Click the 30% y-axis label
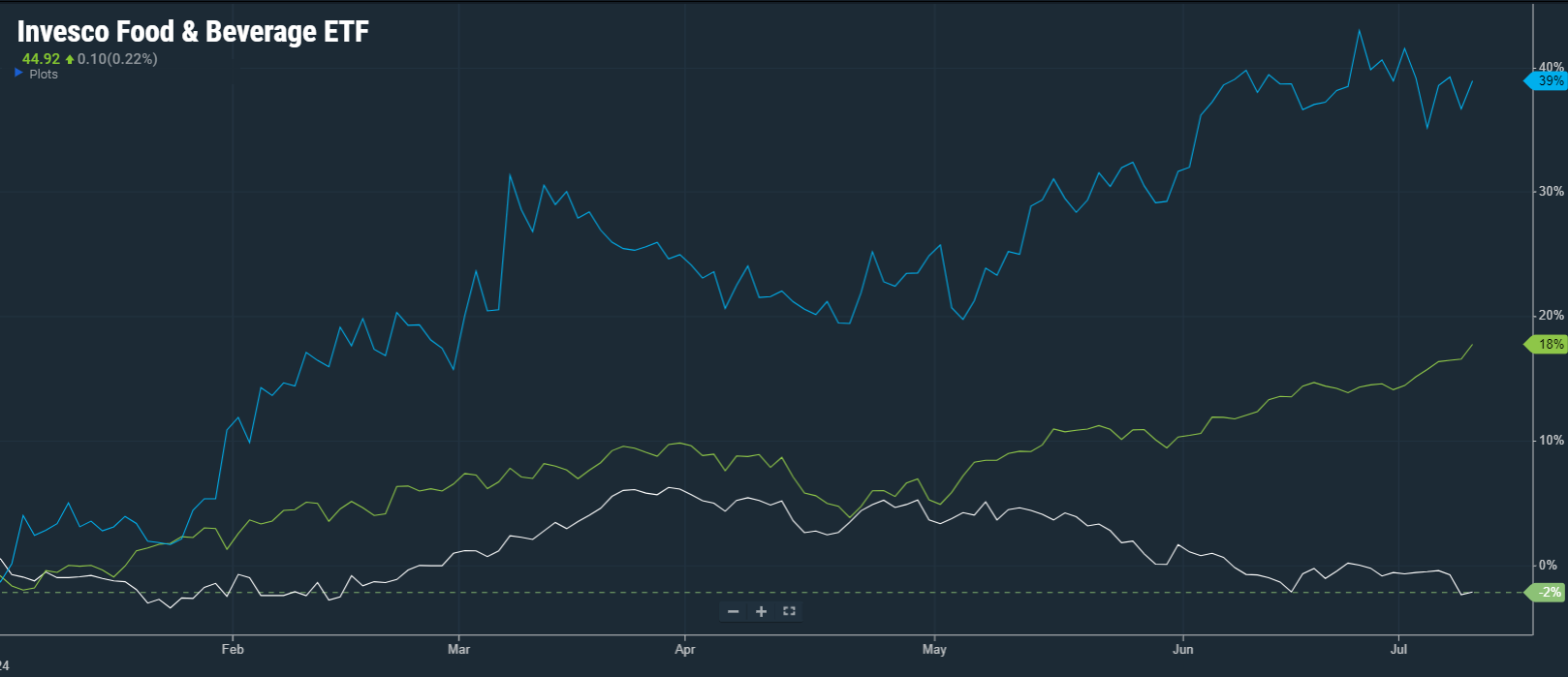 pos(1551,191)
